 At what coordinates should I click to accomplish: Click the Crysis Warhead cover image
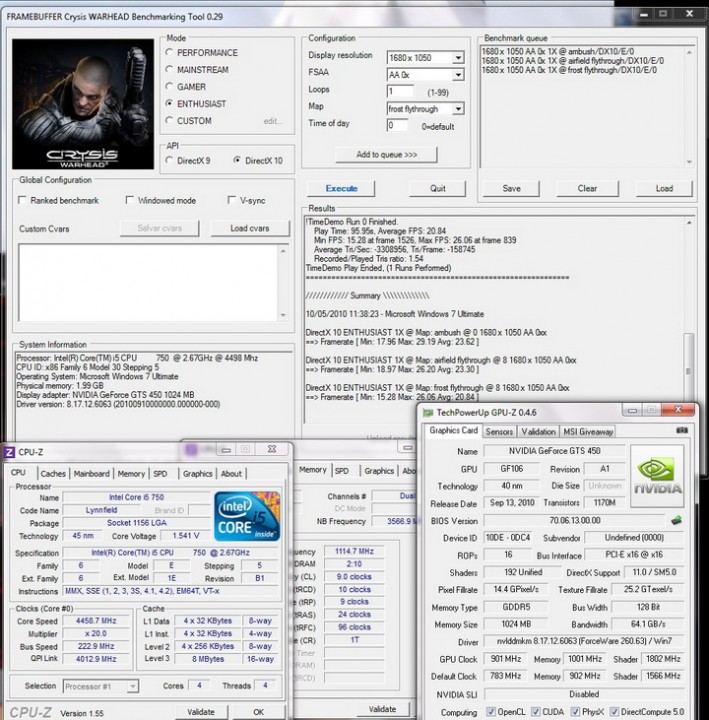click(x=83, y=104)
